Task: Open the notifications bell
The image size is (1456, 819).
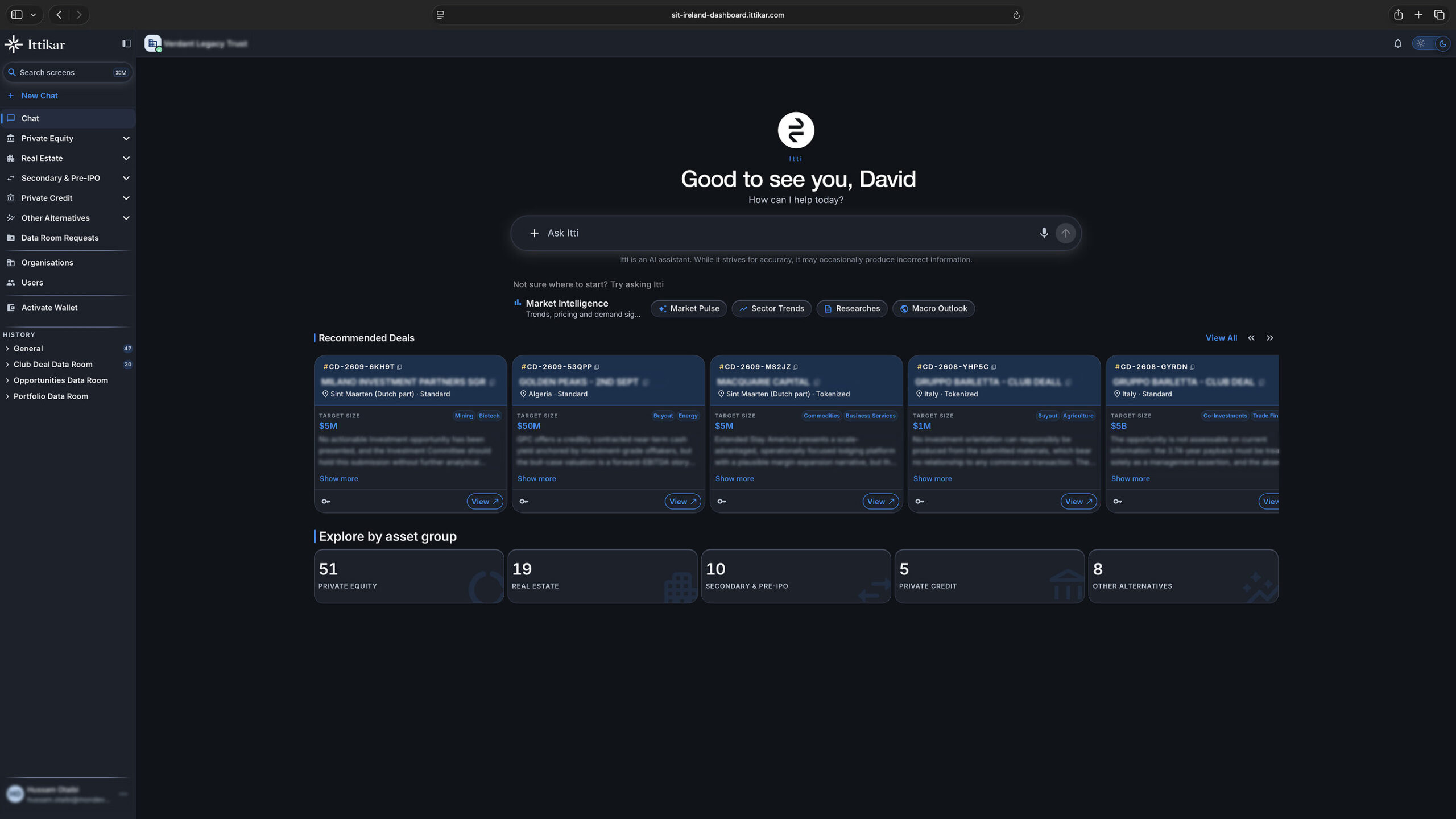Action: pyautogui.click(x=1397, y=44)
